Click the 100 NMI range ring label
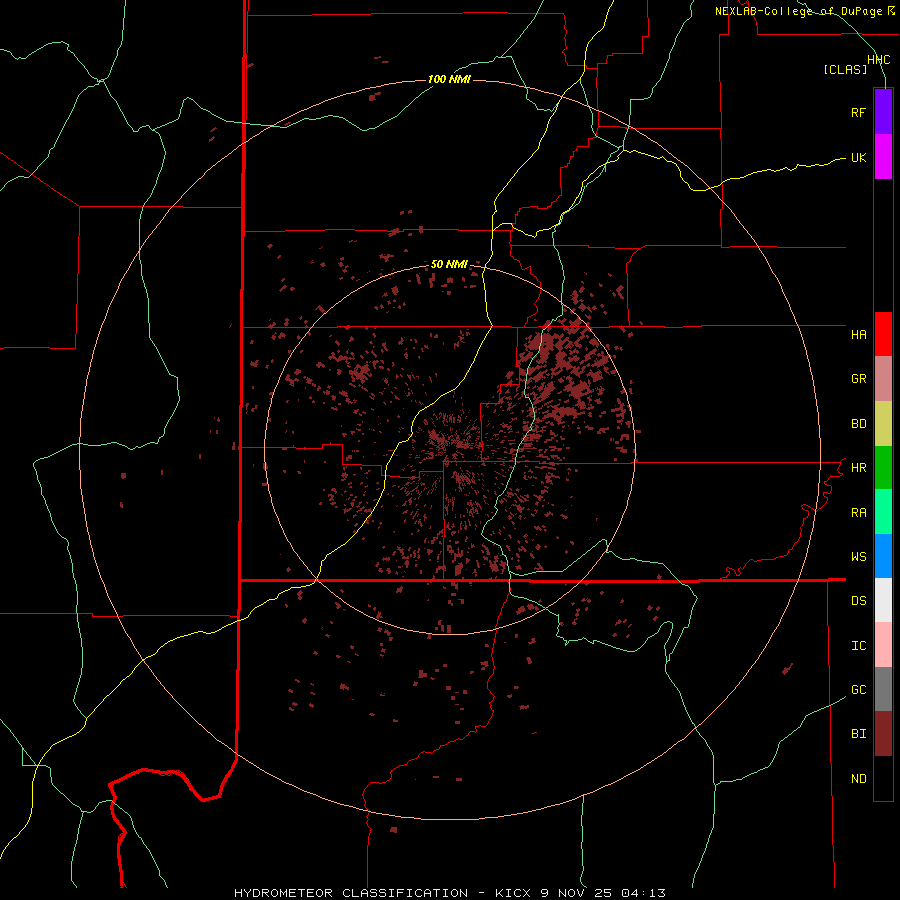900x900 pixels. pyautogui.click(x=449, y=79)
